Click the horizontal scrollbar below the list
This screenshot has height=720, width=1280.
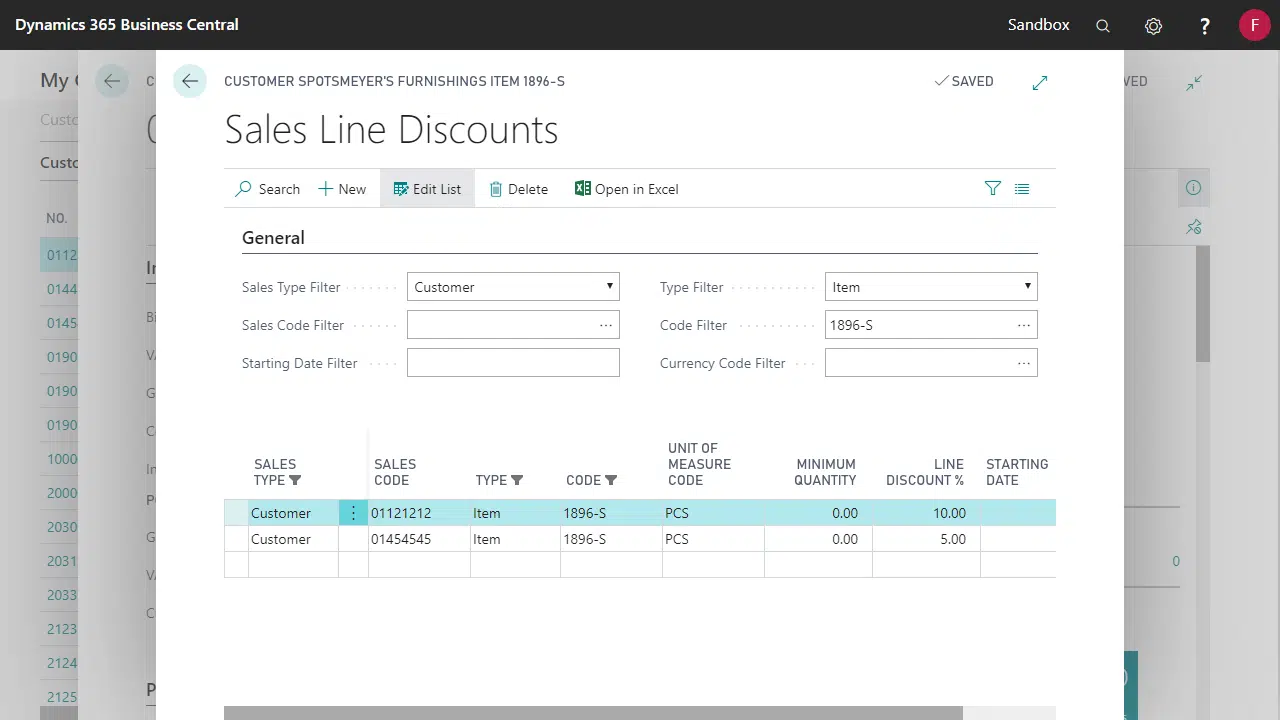click(x=592, y=712)
